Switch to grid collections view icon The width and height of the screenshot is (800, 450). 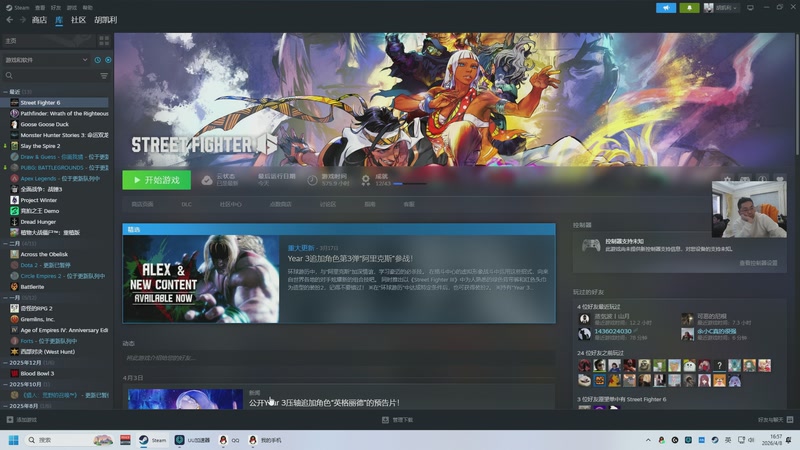click(x=104, y=40)
